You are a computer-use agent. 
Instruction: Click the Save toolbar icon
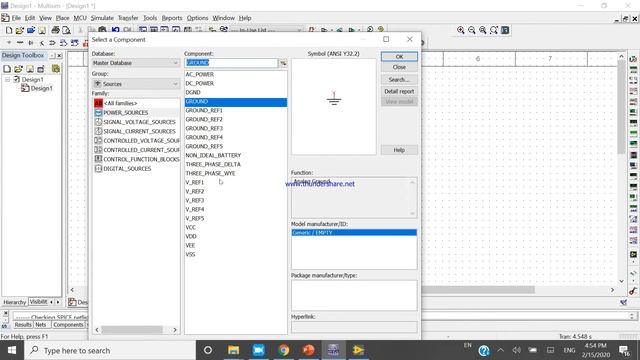42,30
